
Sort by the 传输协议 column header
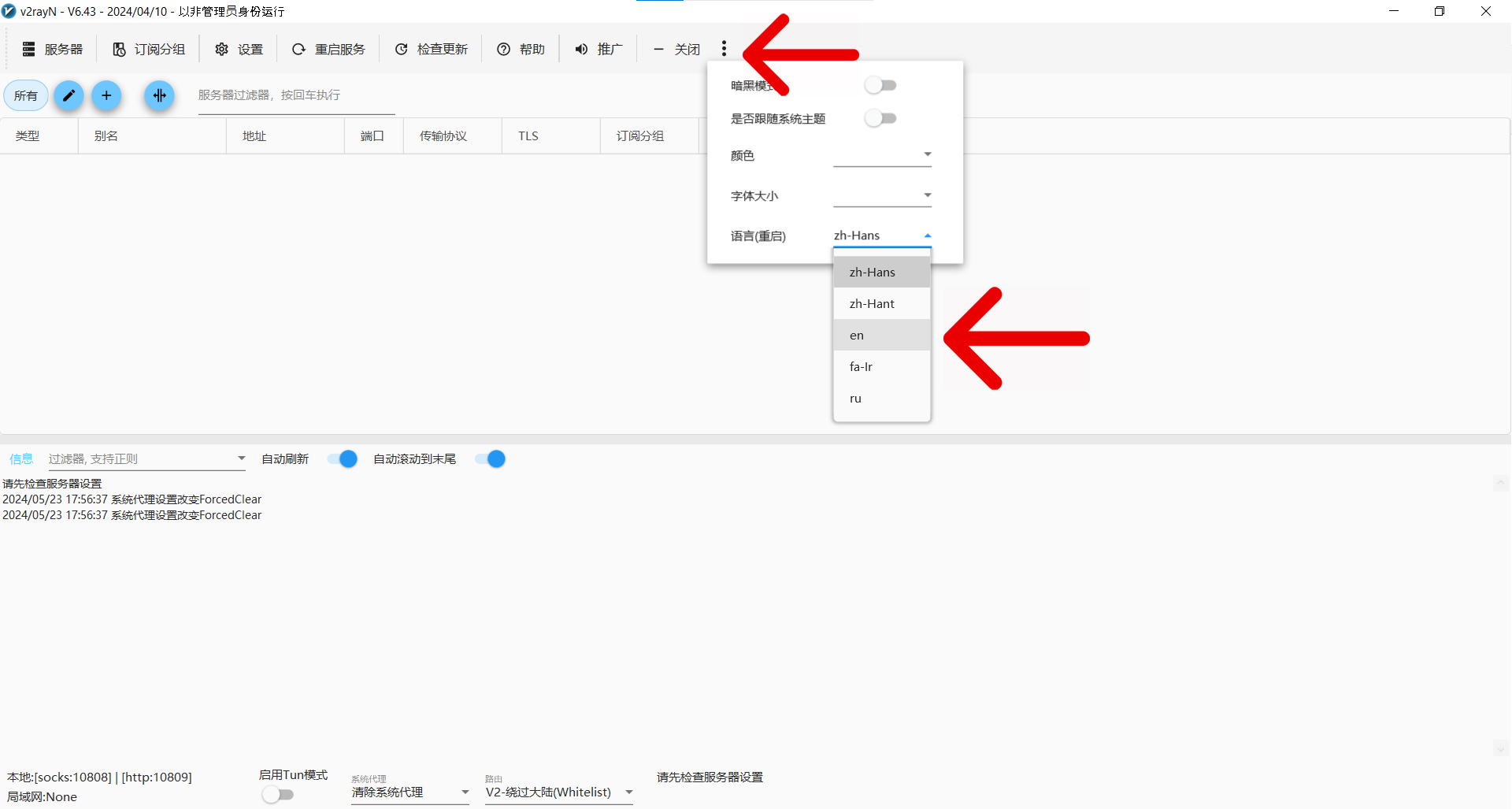(453, 135)
